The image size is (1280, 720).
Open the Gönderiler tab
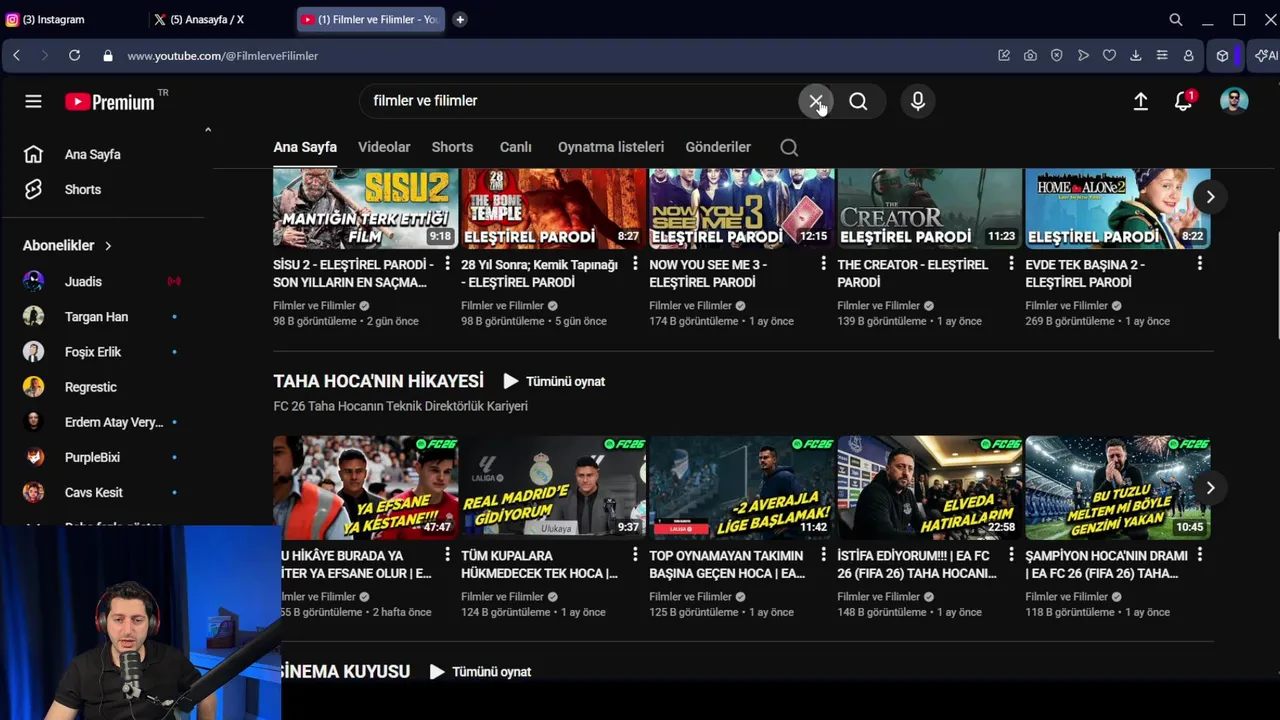tap(718, 147)
